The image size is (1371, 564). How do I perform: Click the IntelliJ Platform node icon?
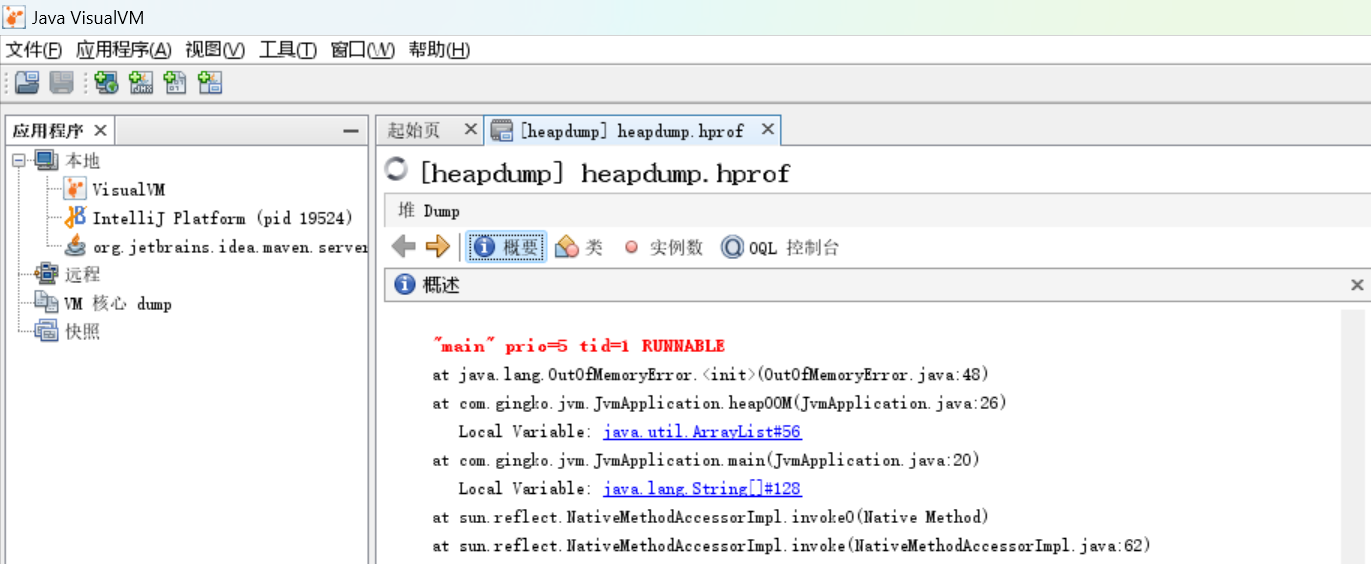pyautogui.click(x=75, y=217)
